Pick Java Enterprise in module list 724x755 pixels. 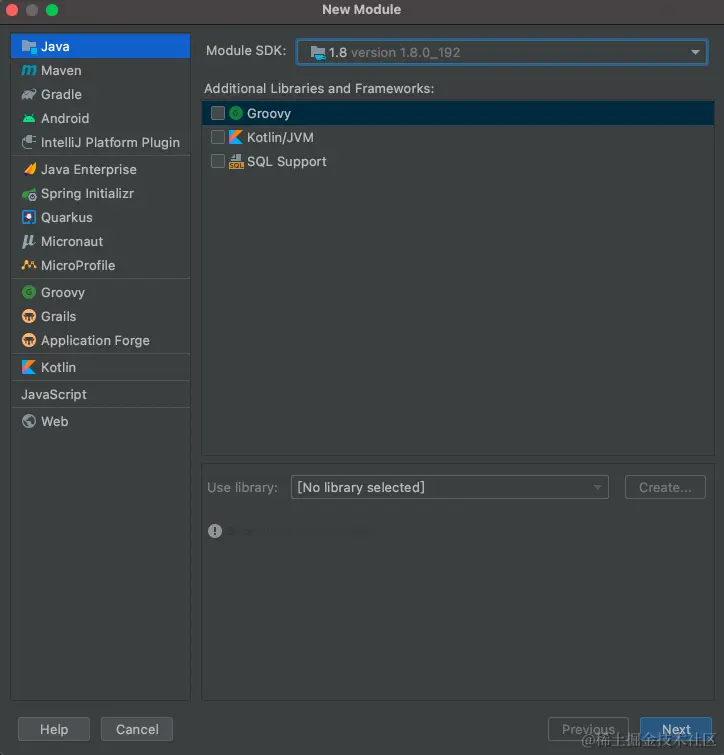(x=100, y=169)
